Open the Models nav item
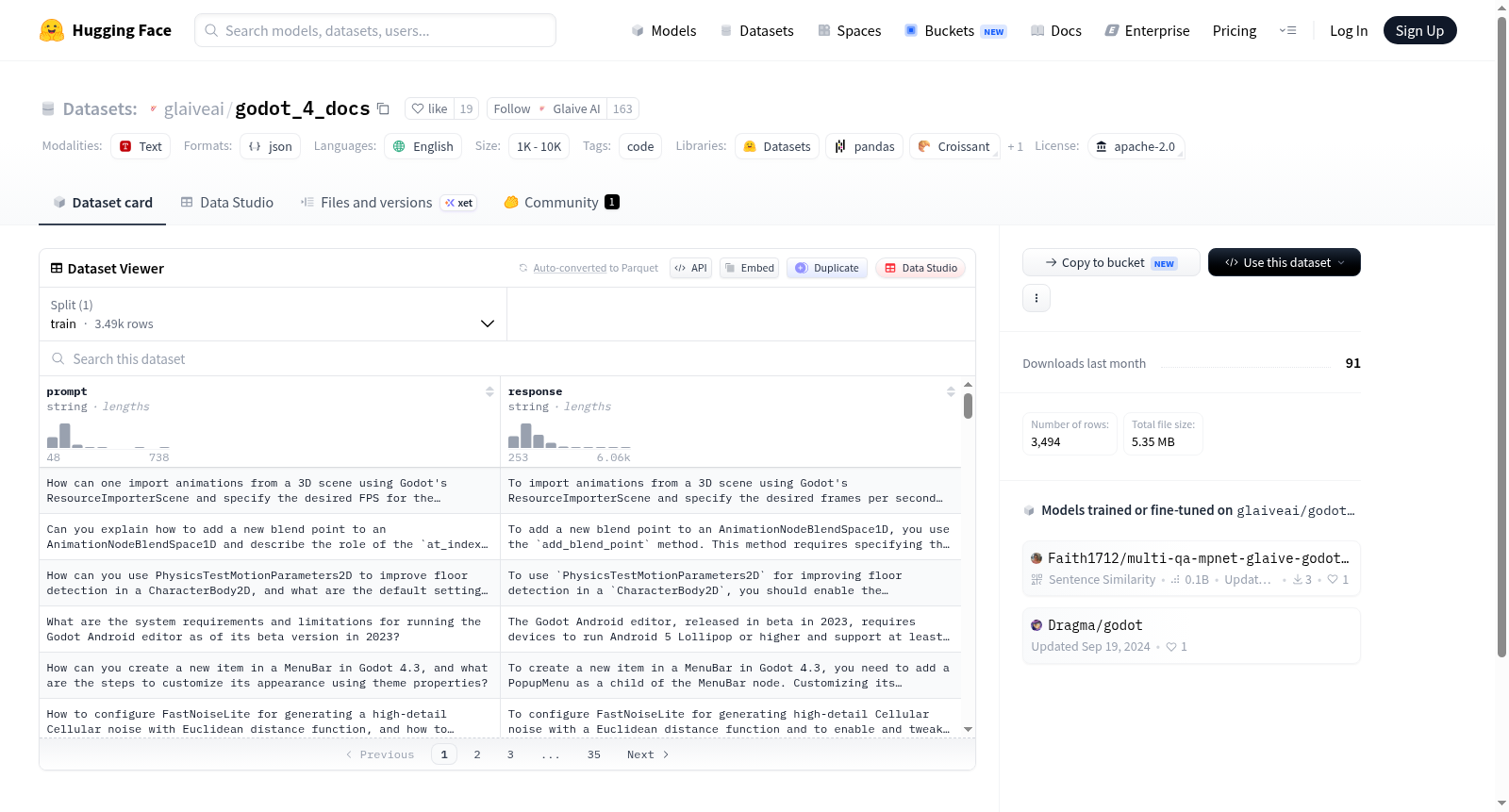Image resolution: width=1509 pixels, height=812 pixels. (664, 30)
